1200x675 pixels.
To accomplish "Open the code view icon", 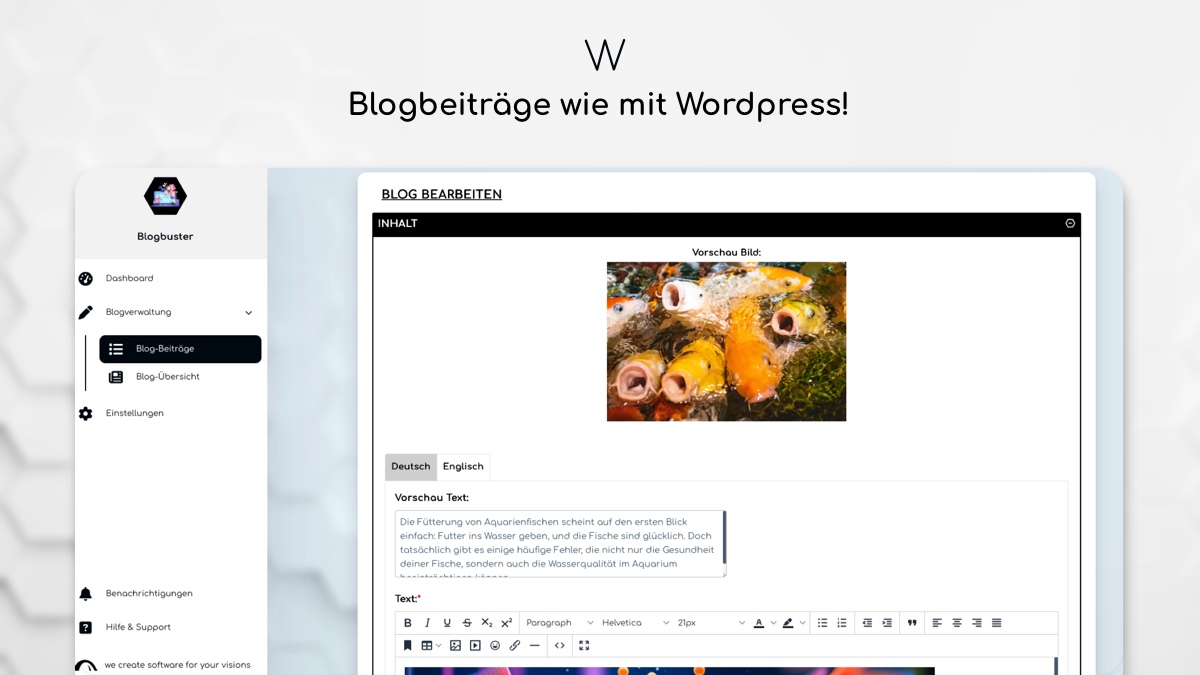I will [x=561, y=645].
